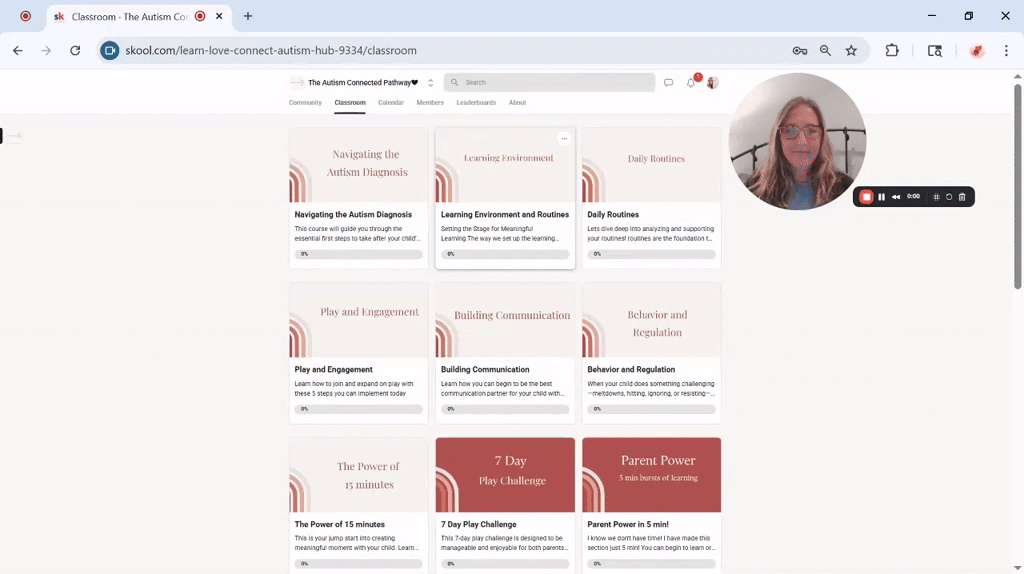The height and width of the screenshot is (574, 1024).
Task: Stop the screen recording
Action: pyautogui.click(x=866, y=197)
